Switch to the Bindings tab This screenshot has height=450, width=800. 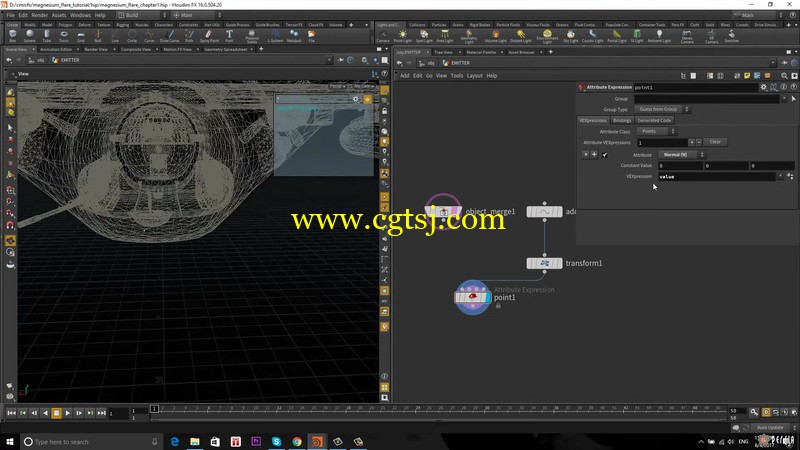pyautogui.click(x=622, y=120)
